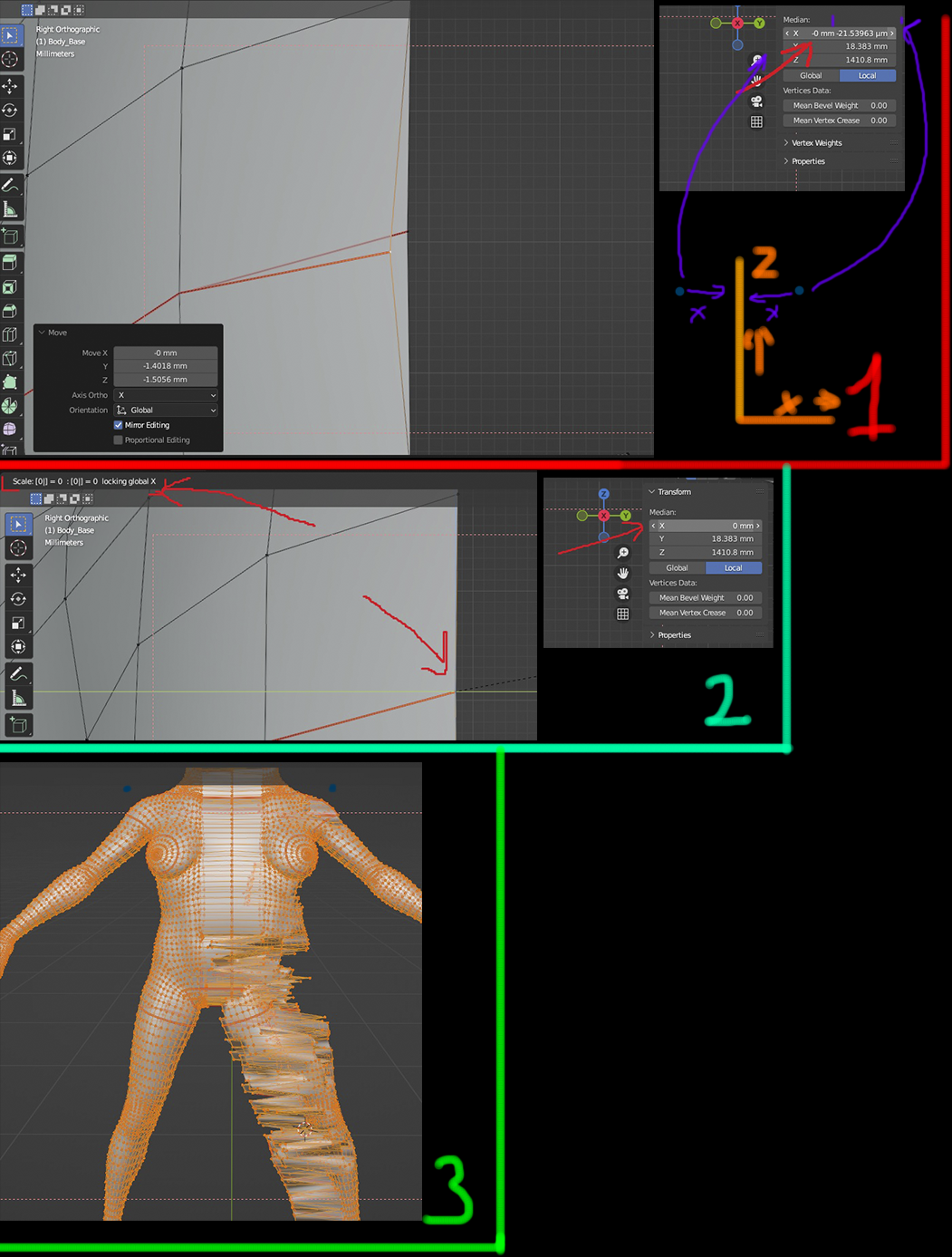The image size is (952, 1257).
Task: Switch to Global in the top Median panel
Action: [811, 76]
